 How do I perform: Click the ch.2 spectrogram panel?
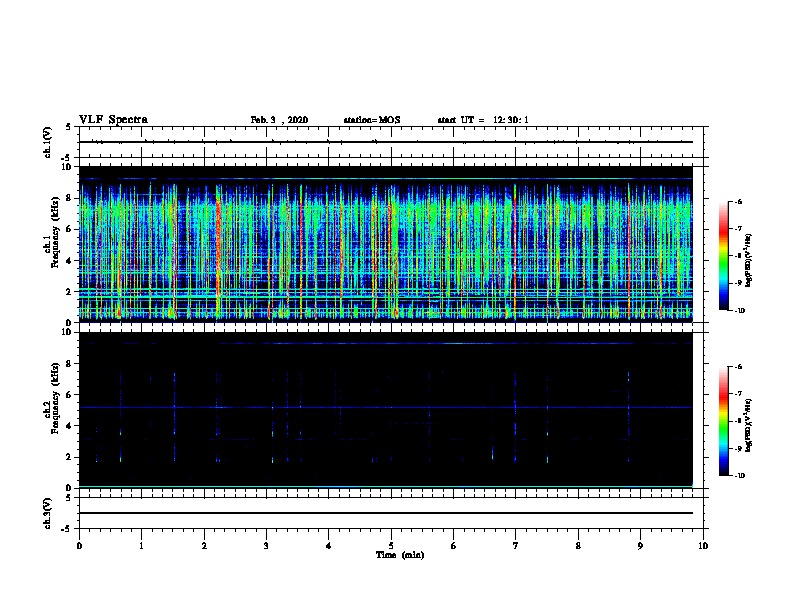(386, 410)
